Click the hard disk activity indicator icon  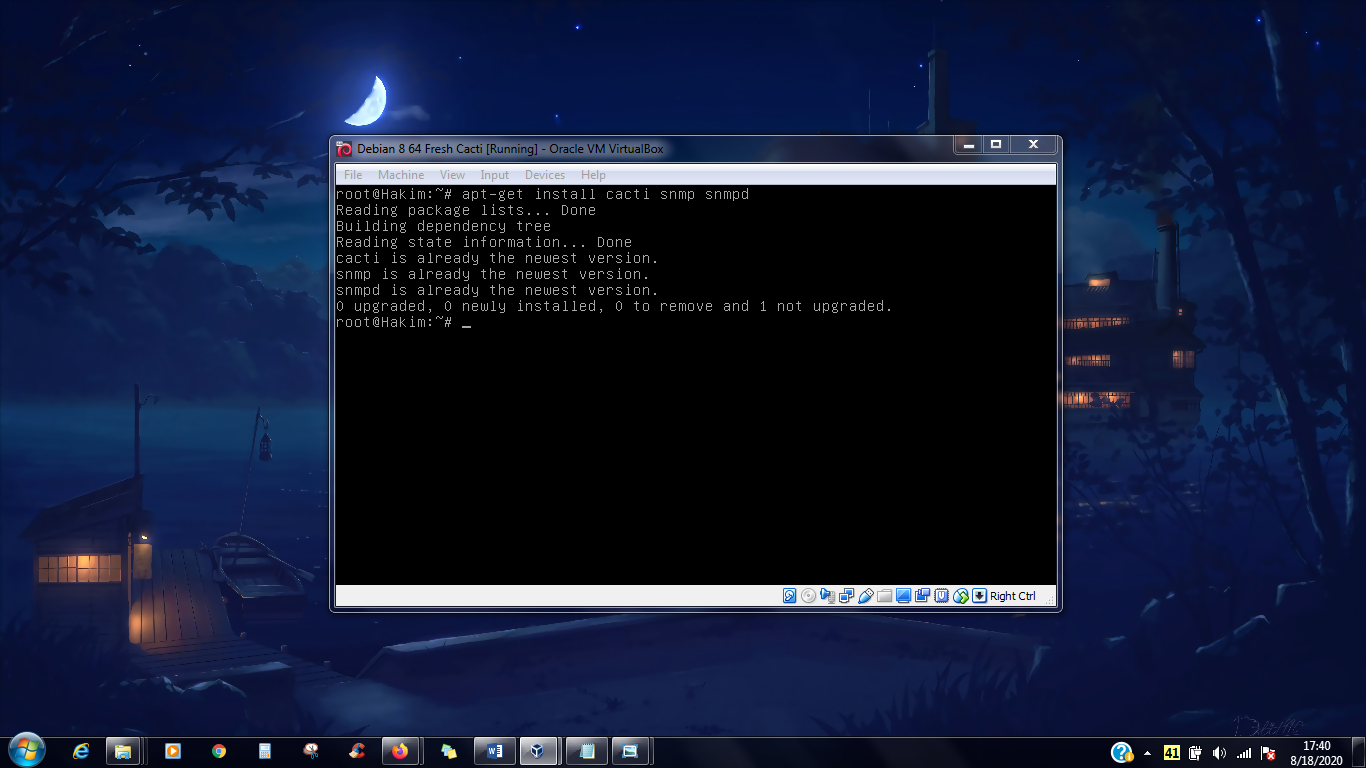(789, 596)
